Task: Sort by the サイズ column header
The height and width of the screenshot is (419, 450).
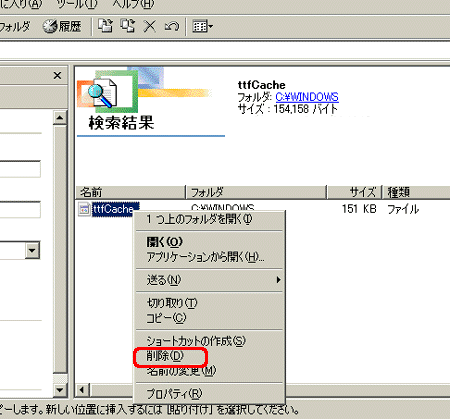Action: (x=354, y=192)
